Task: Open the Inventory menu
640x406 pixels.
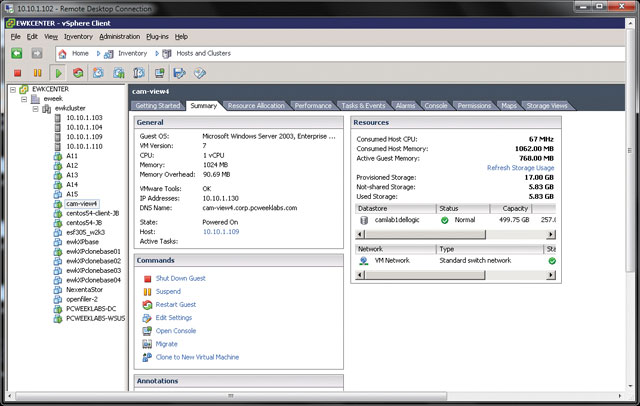Action: (78, 37)
